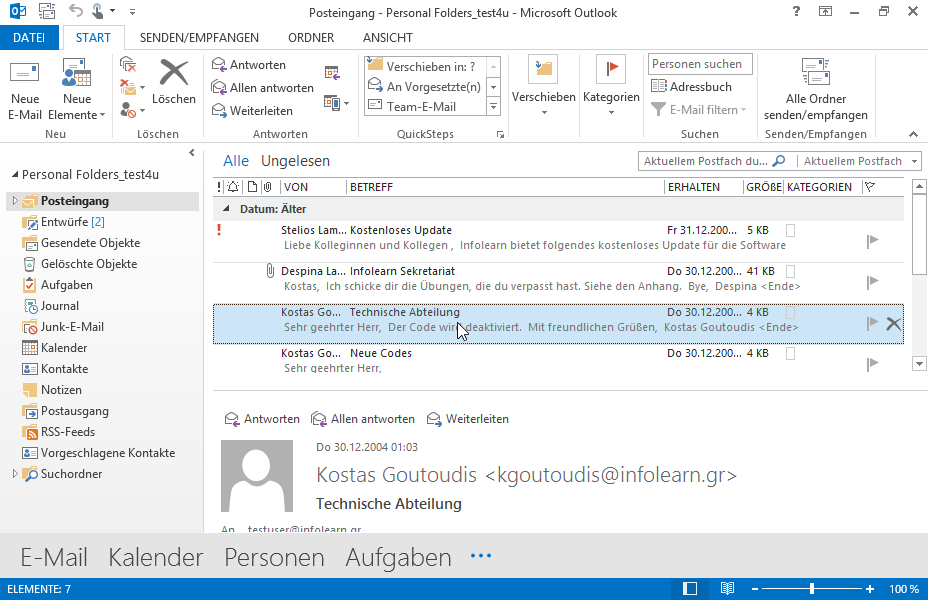Forward message via ribbon Weiterleiten
Image resolution: width=928 pixels, height=600 pixels.
[252, 111]
